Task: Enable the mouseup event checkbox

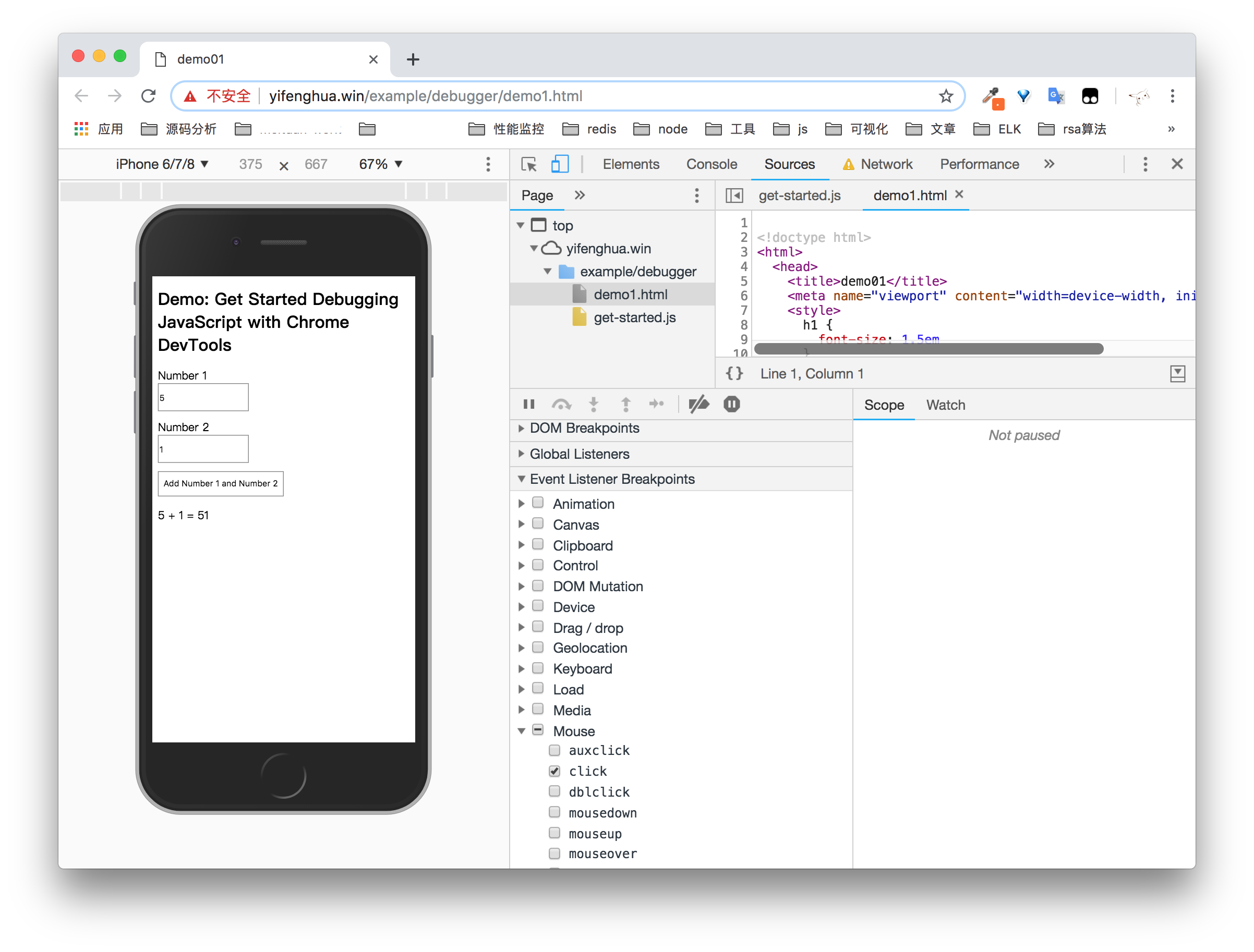Action: click(554, 833)
